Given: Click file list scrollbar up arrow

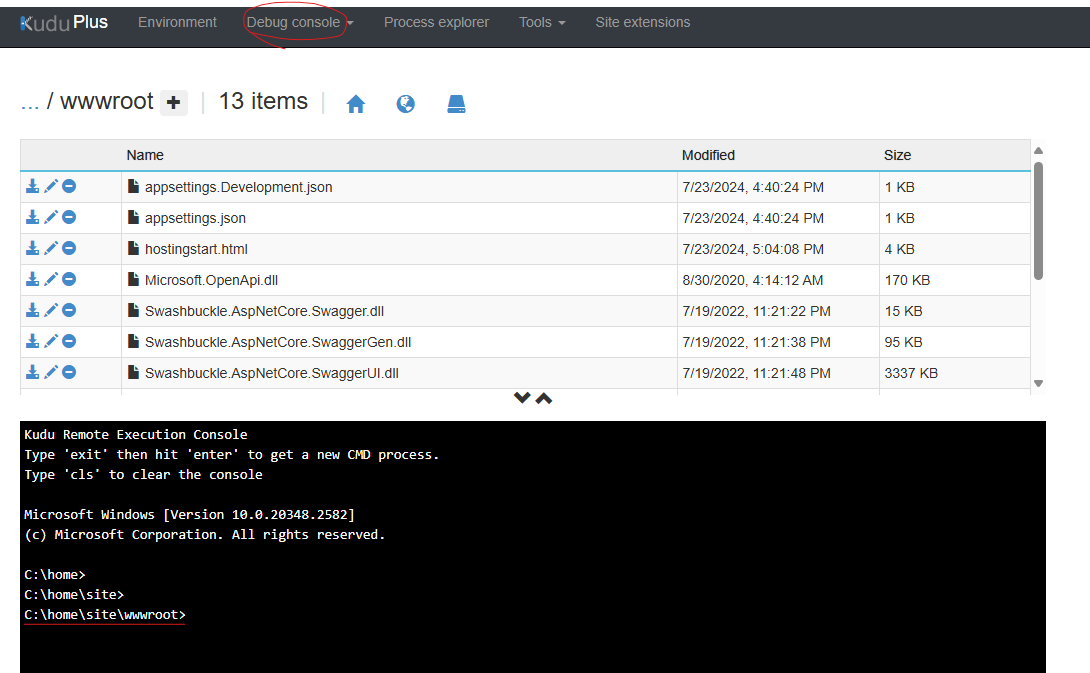Looking at the screenshot, I should 1039,151.
